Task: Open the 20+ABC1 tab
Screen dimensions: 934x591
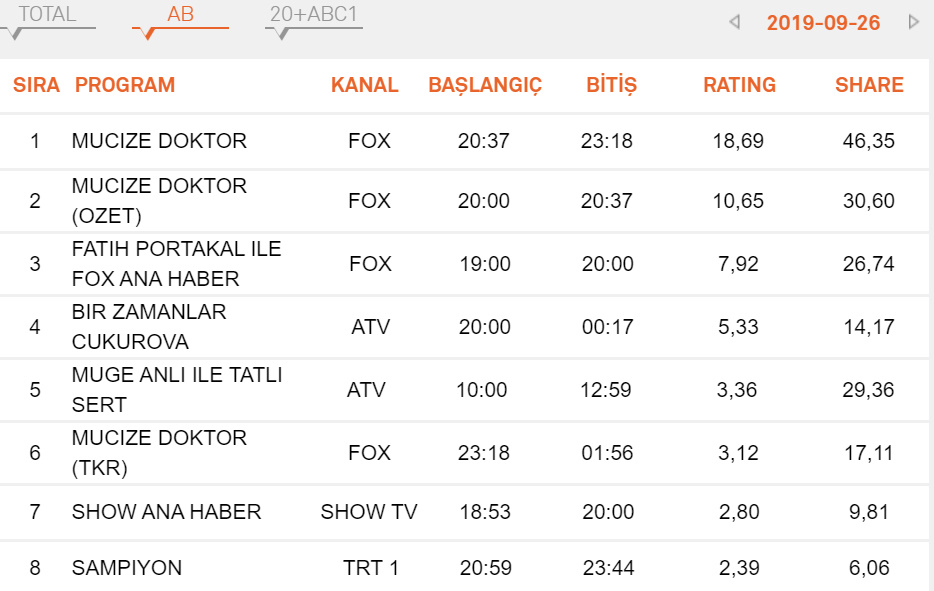Action: (313, 15)
